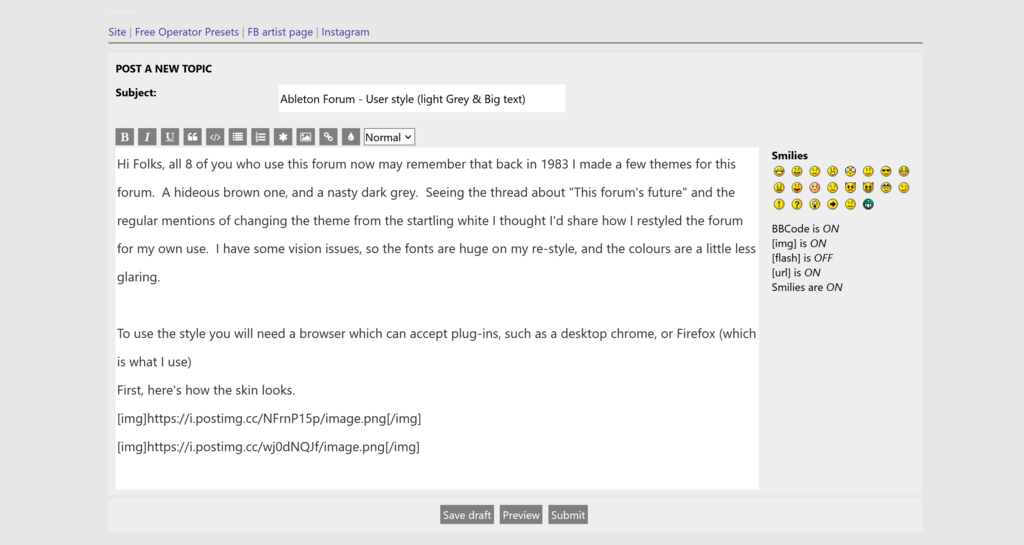Image resolution: width=1024 pixels, height=545 pixels.
Task: Click the NFrnP15p image URL line
Action: 269,418
